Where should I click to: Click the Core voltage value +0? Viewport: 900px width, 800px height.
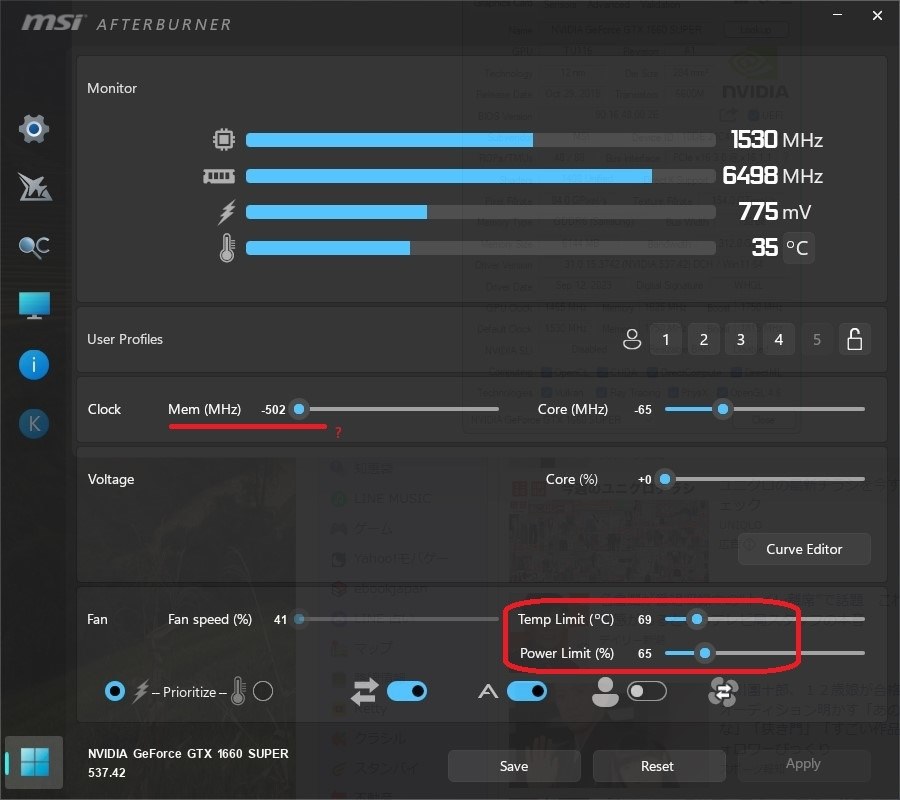[x=645, y=479]
